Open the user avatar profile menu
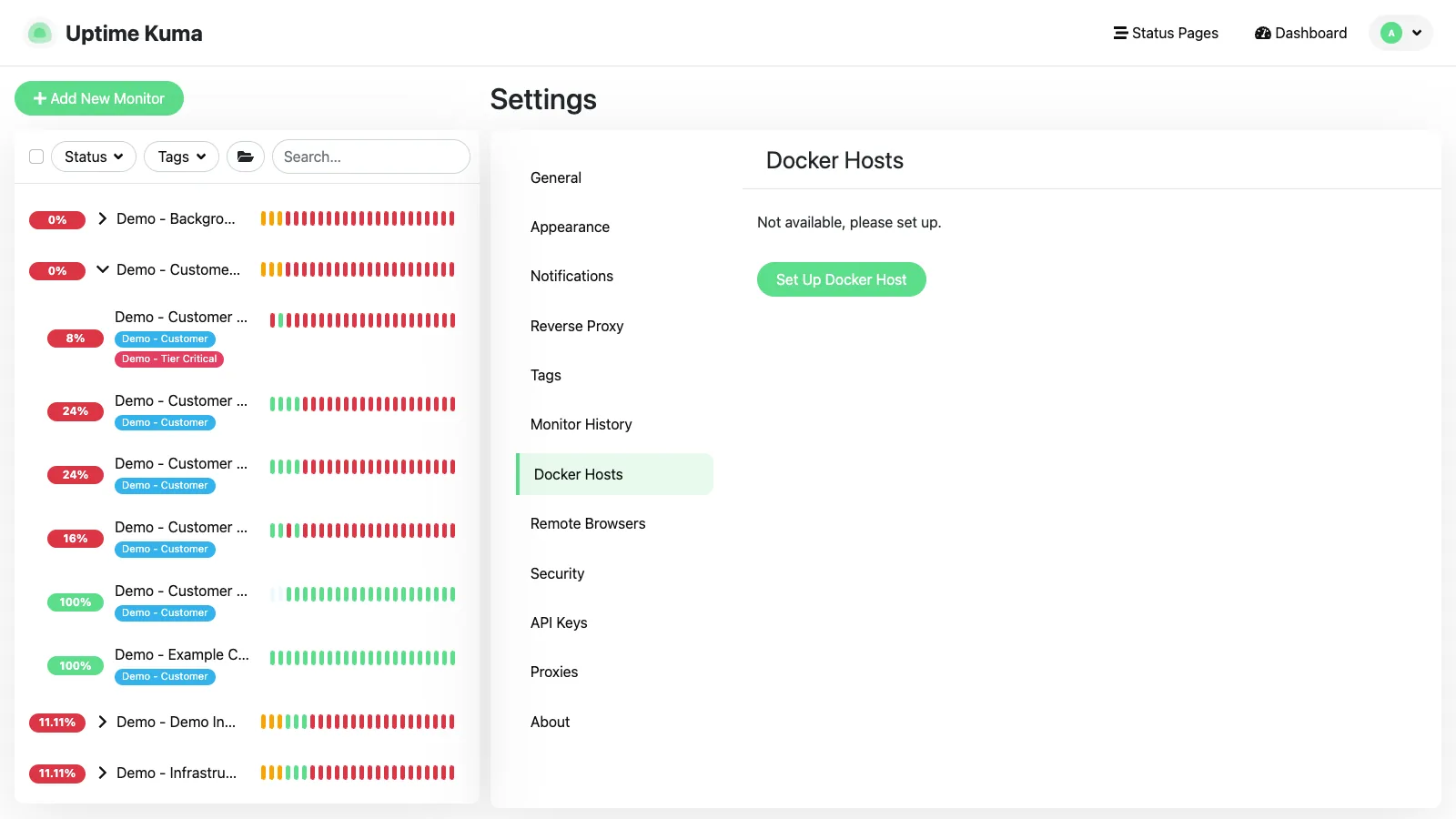The width and height of the screenshot is (1456, 819). click(1400, 33)
